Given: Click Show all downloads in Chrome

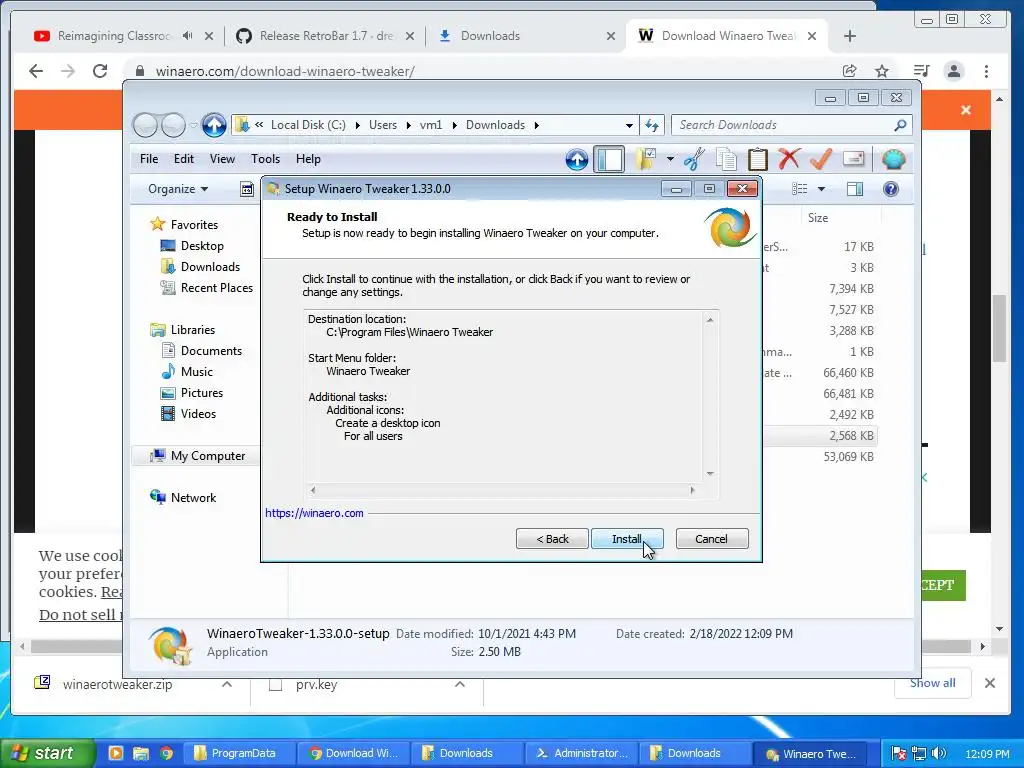Looking at the screenshot, I should [x=933, y=683].
